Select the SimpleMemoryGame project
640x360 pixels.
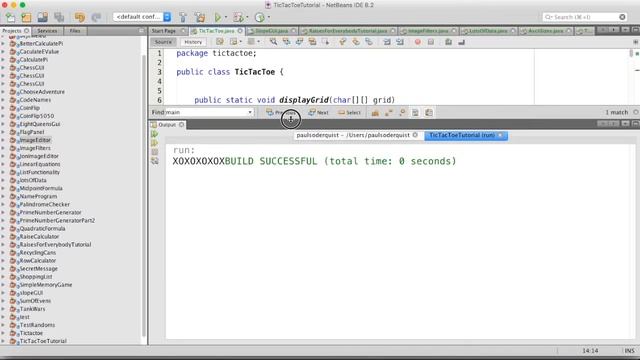pyautogui.click(x=46, y=285)
